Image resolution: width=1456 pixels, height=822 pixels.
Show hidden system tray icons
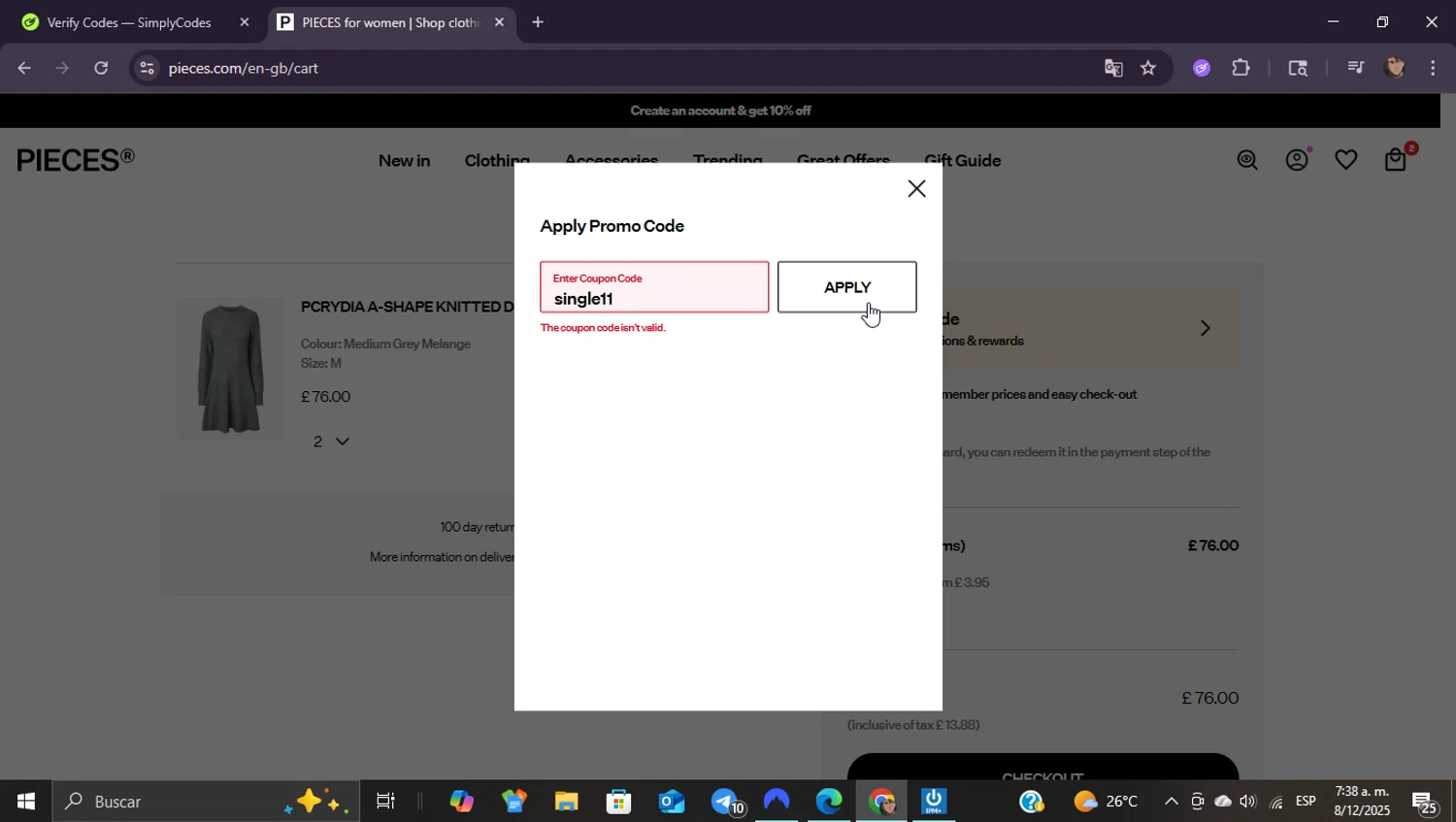(1171, 802)
